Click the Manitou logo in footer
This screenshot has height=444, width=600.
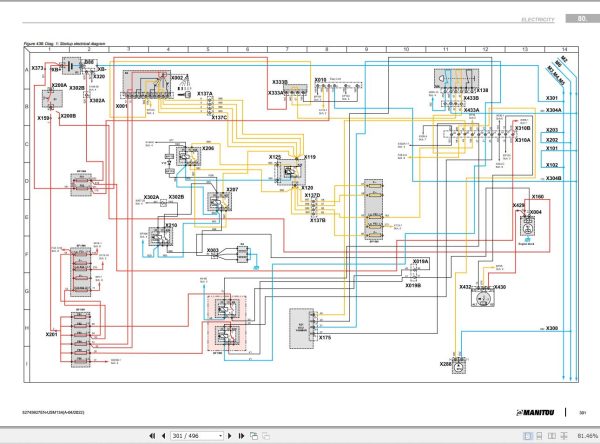tap(535, 412)
